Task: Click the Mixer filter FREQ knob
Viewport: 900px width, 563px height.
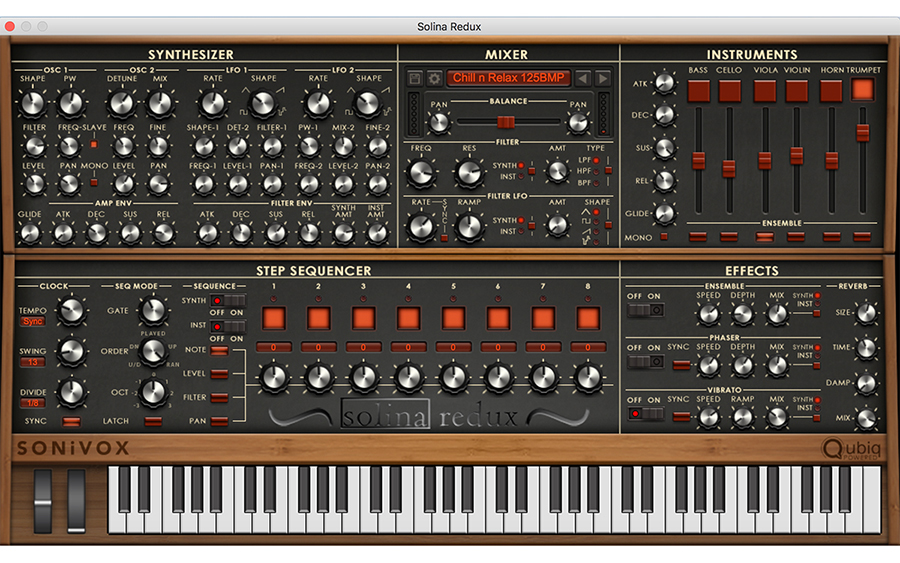Action: click(421, 173)
